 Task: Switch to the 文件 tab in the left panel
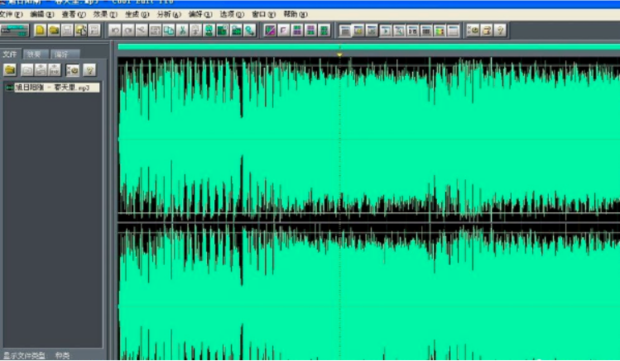pos(10,54)
